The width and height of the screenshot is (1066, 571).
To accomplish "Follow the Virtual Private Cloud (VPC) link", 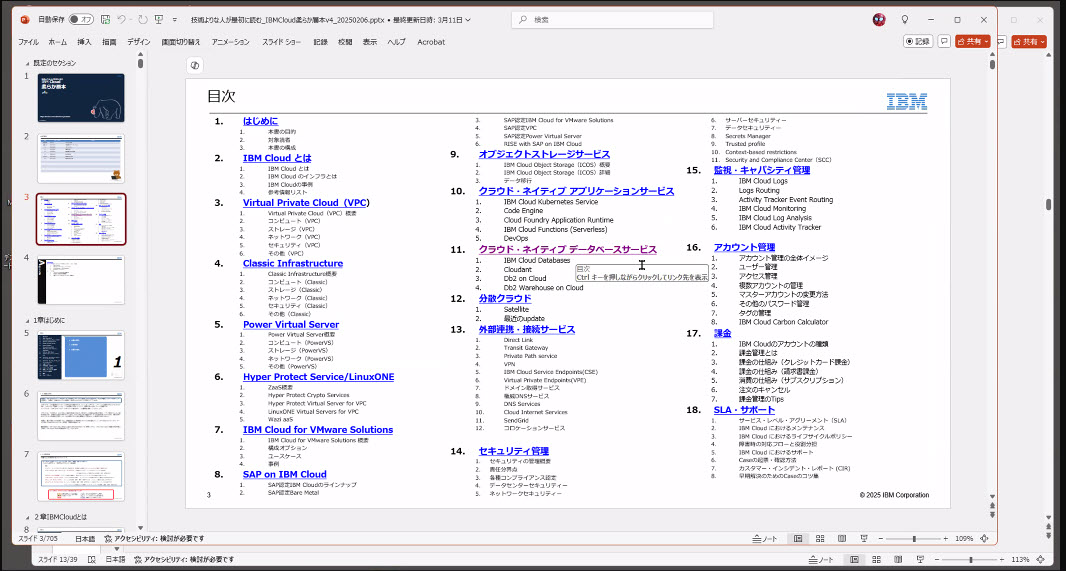I will (306, 203).
